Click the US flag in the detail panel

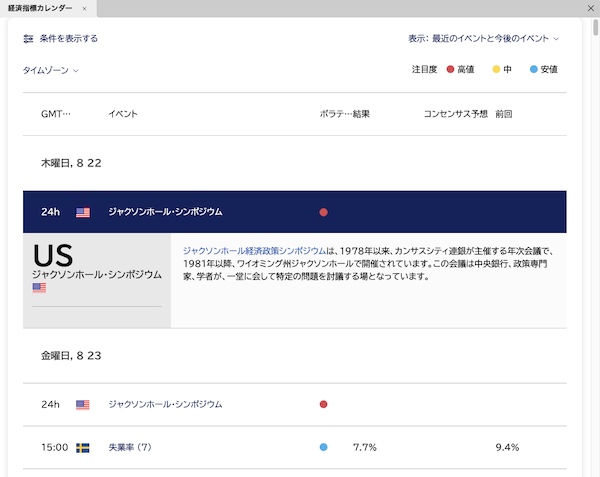point(39,288)
